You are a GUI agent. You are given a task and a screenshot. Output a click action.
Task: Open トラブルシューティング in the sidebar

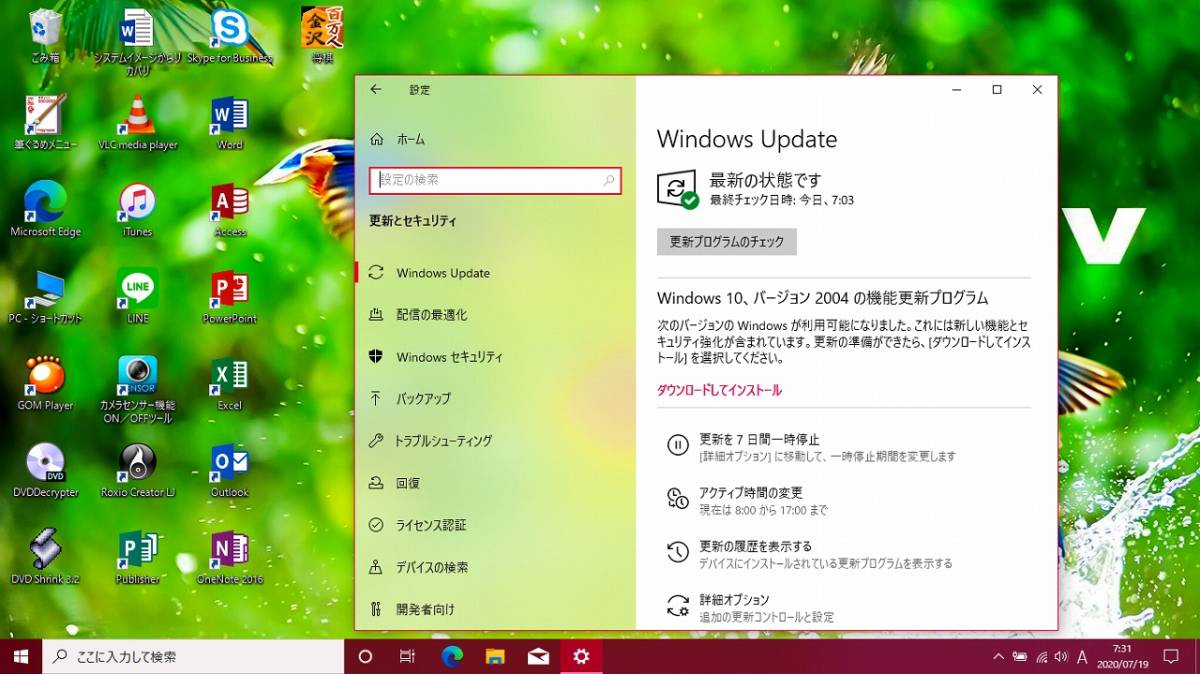point(496,441)
